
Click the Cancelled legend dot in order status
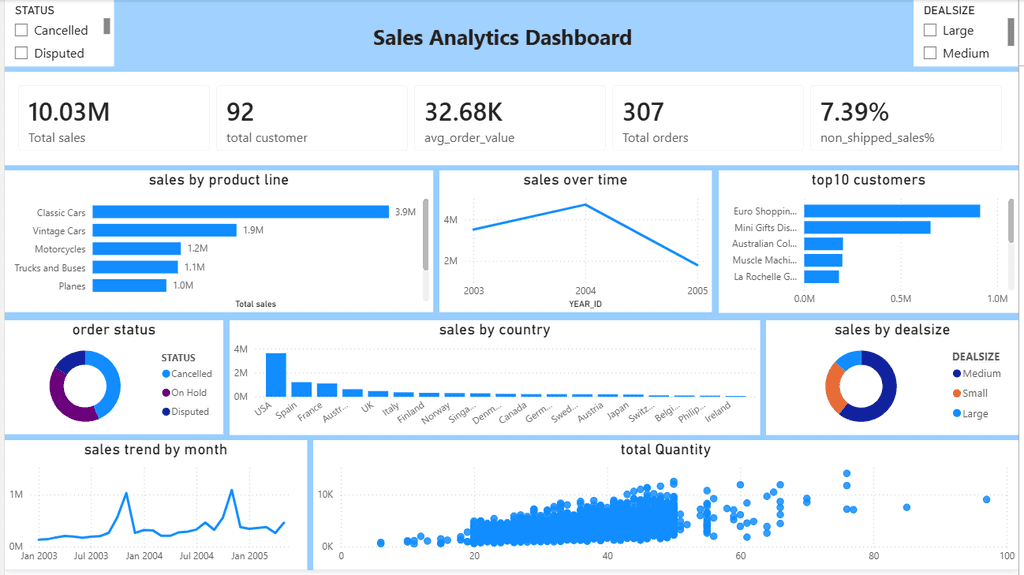click(x=166, y=374)
